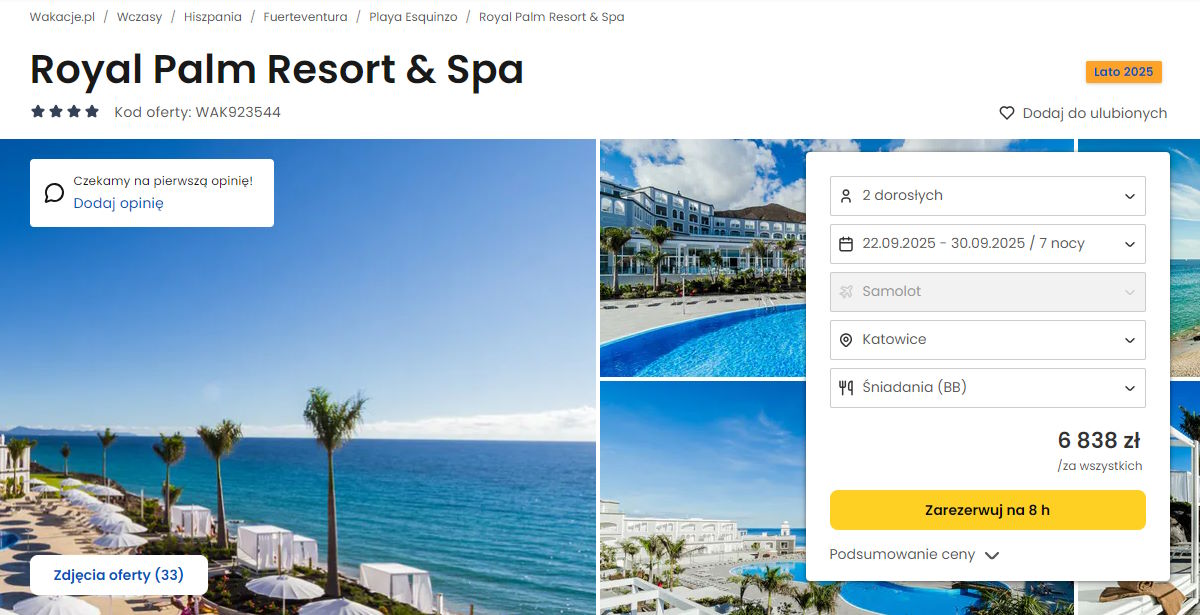Click the airplane icon beside Samolot
This screenshot has width=1200, height=615.
846,292
